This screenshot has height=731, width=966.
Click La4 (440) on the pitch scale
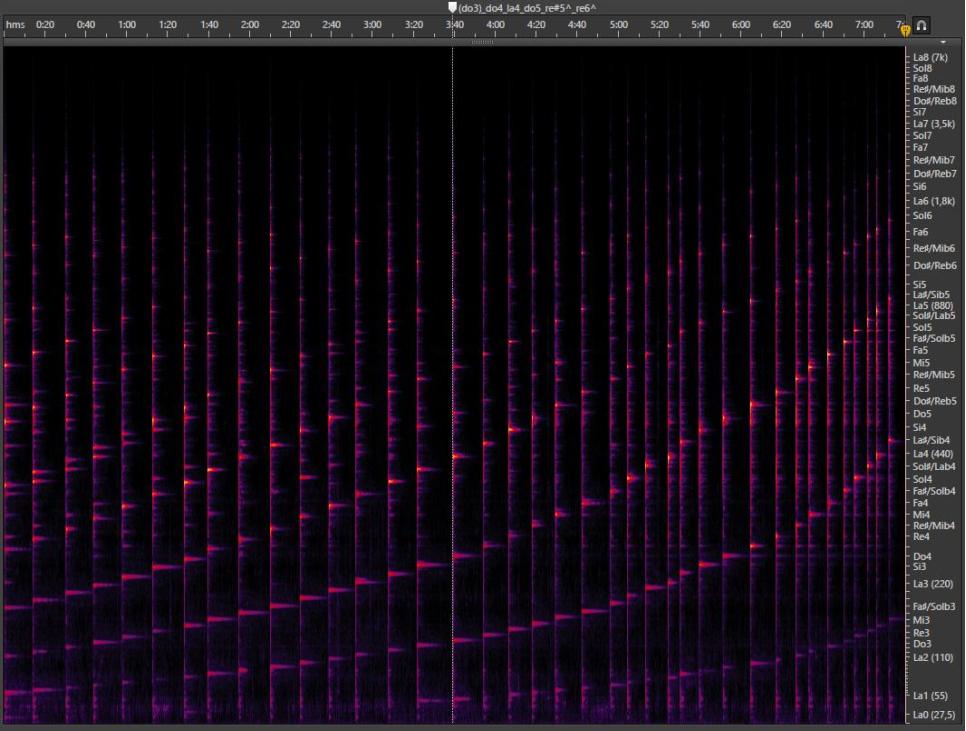931,454
